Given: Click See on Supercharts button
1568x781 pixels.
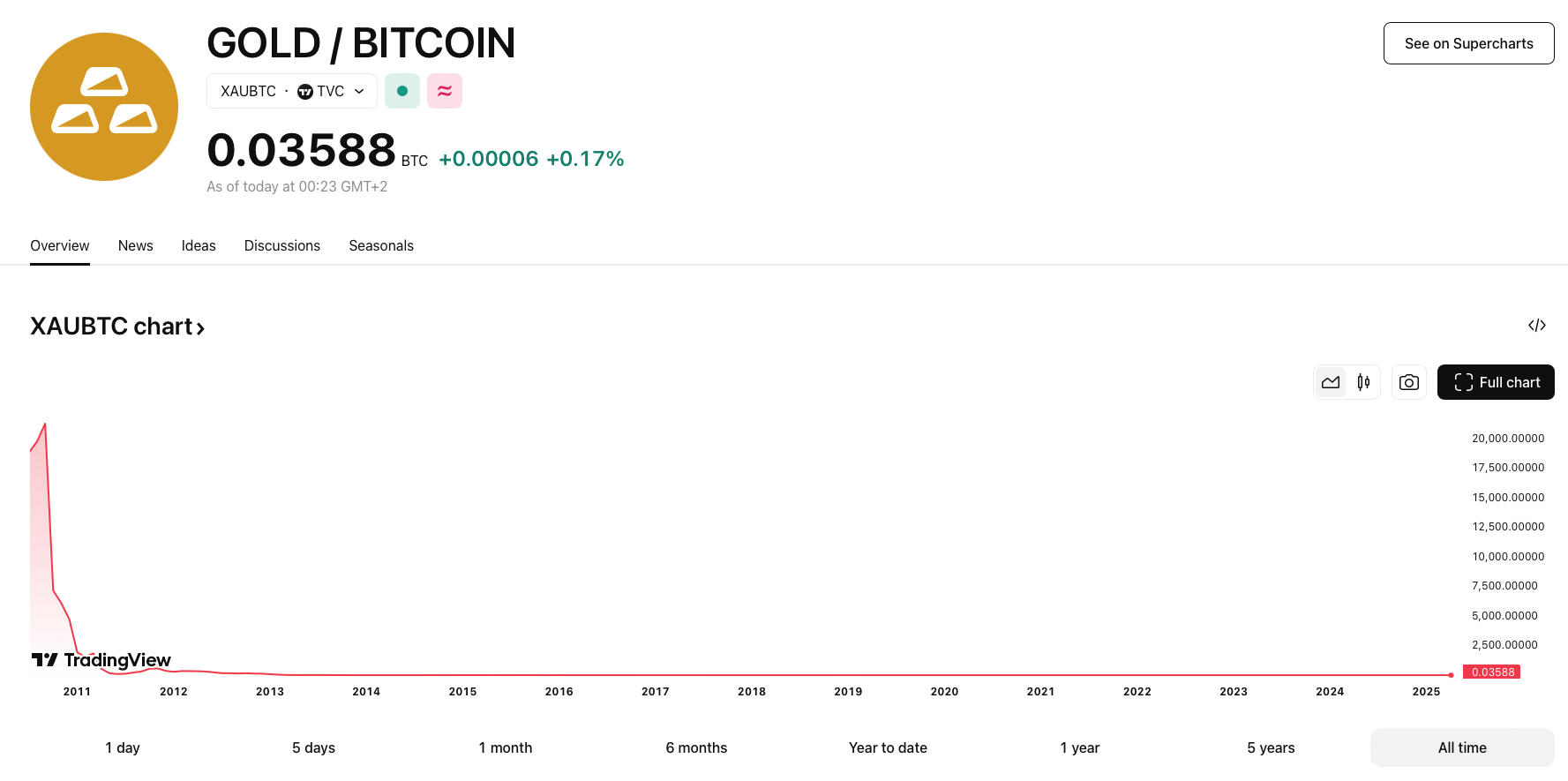Looking at the screenshot, I should click(x=1468, y=43).
